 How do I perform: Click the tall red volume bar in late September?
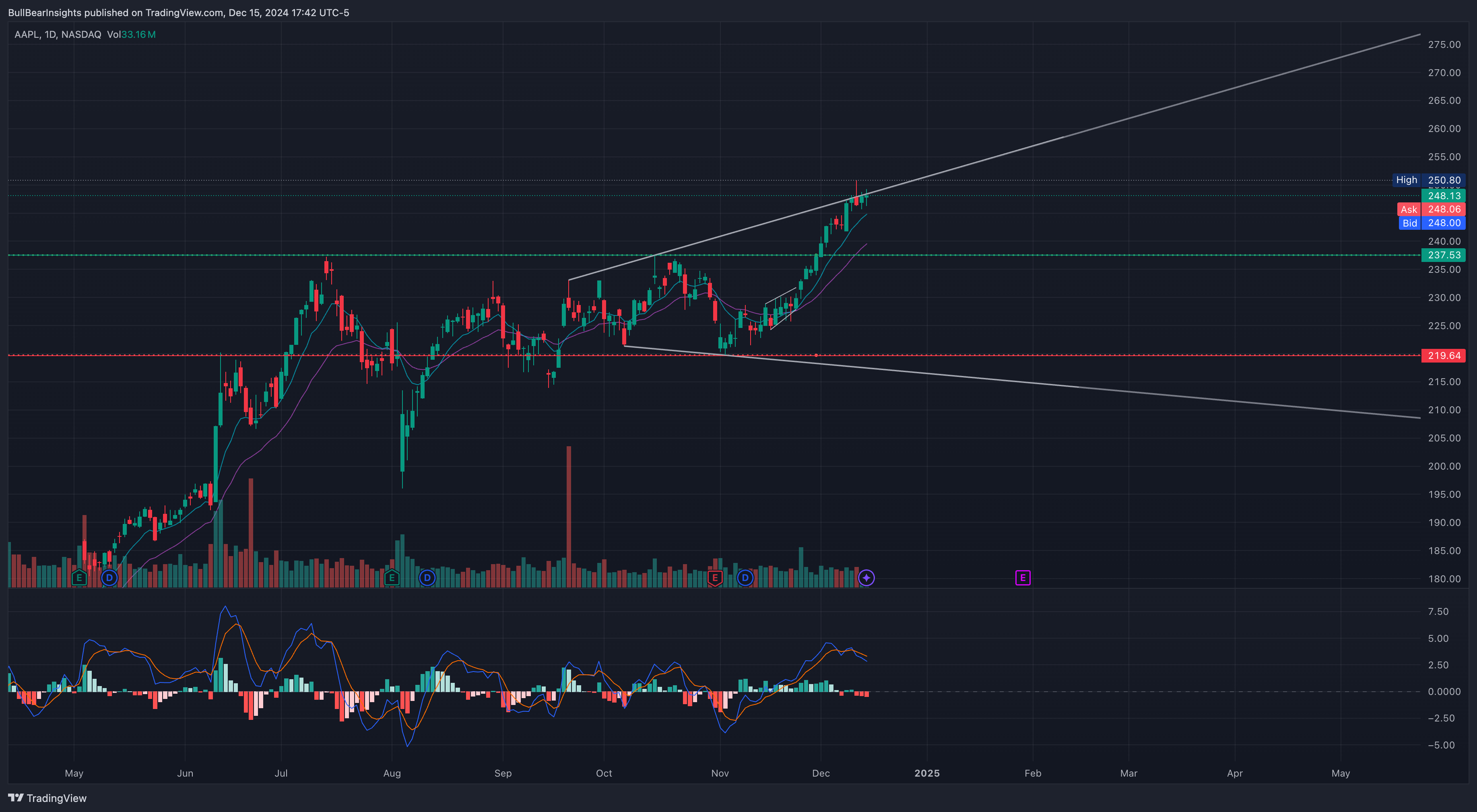pyautogui.click(x=569, y=516)
